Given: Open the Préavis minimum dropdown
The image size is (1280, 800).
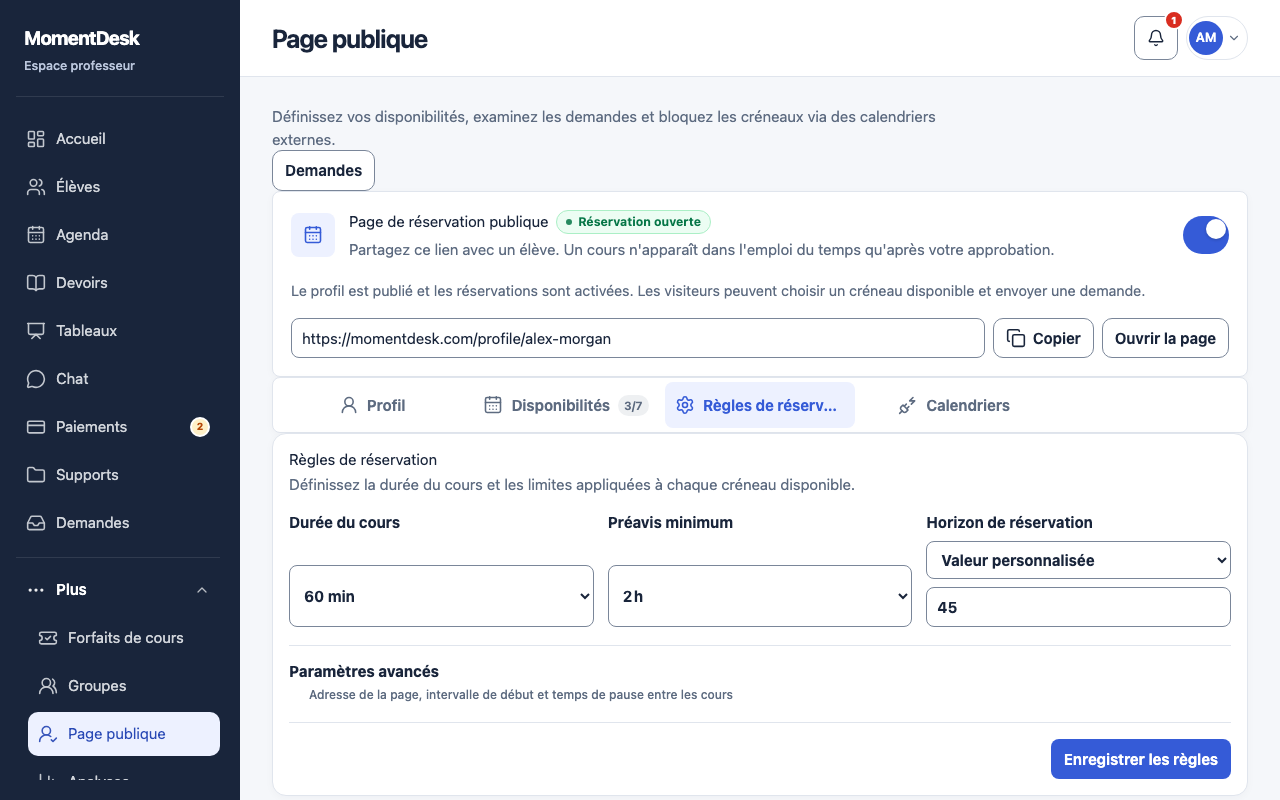Looking at the screenshot, I should coord(760,596).
